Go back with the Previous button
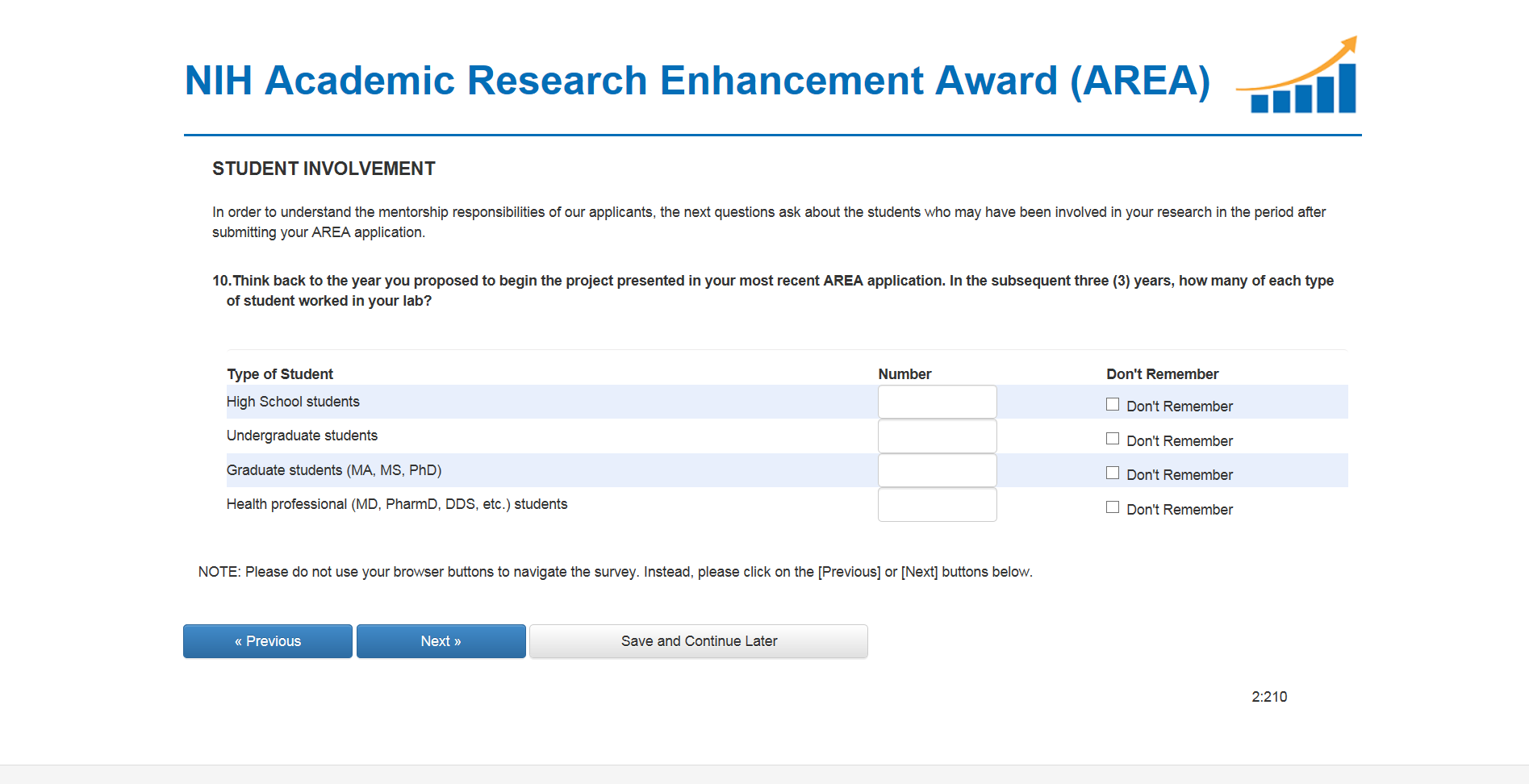1529x784 pixels. coord(268,641)
